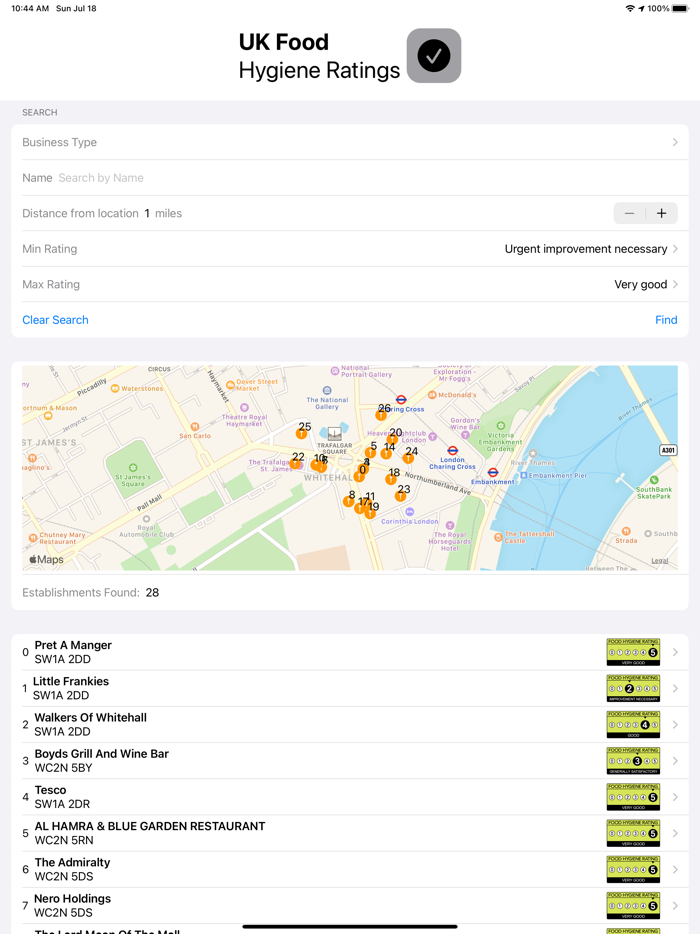Tap Clear Search

point(55,320)
